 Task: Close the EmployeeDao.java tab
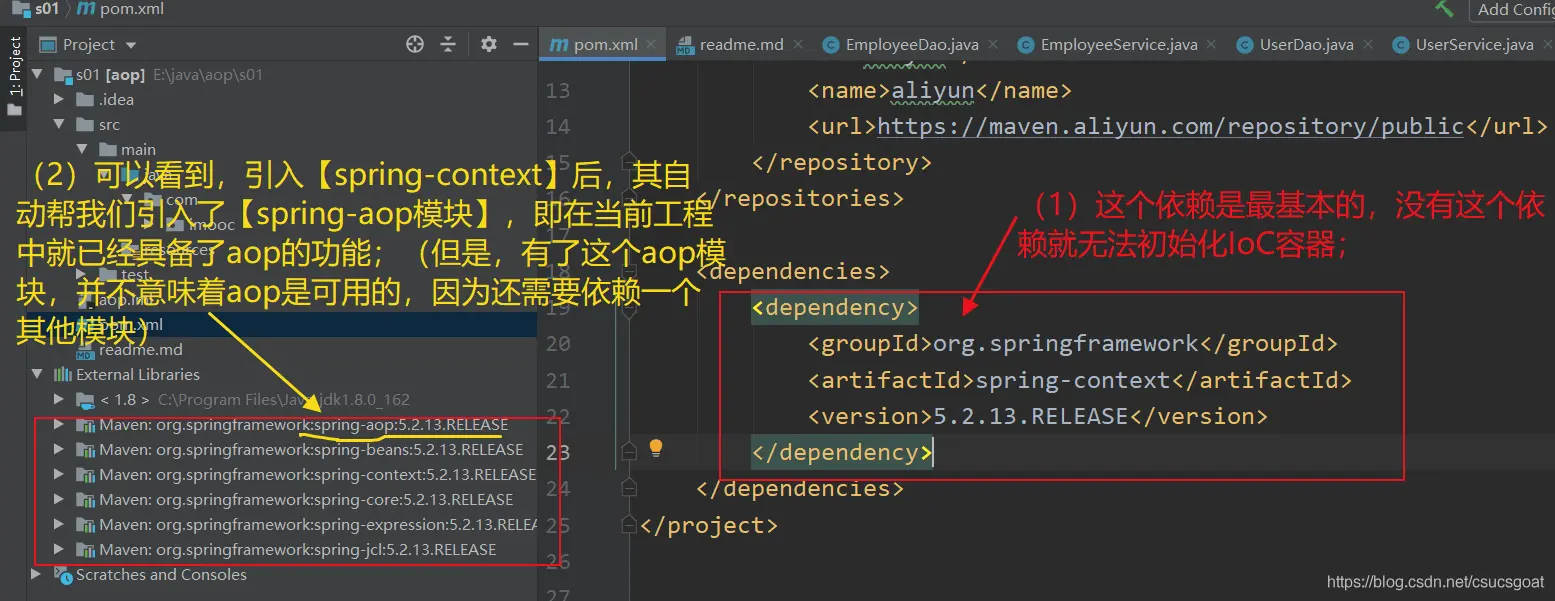pos(993,44)
